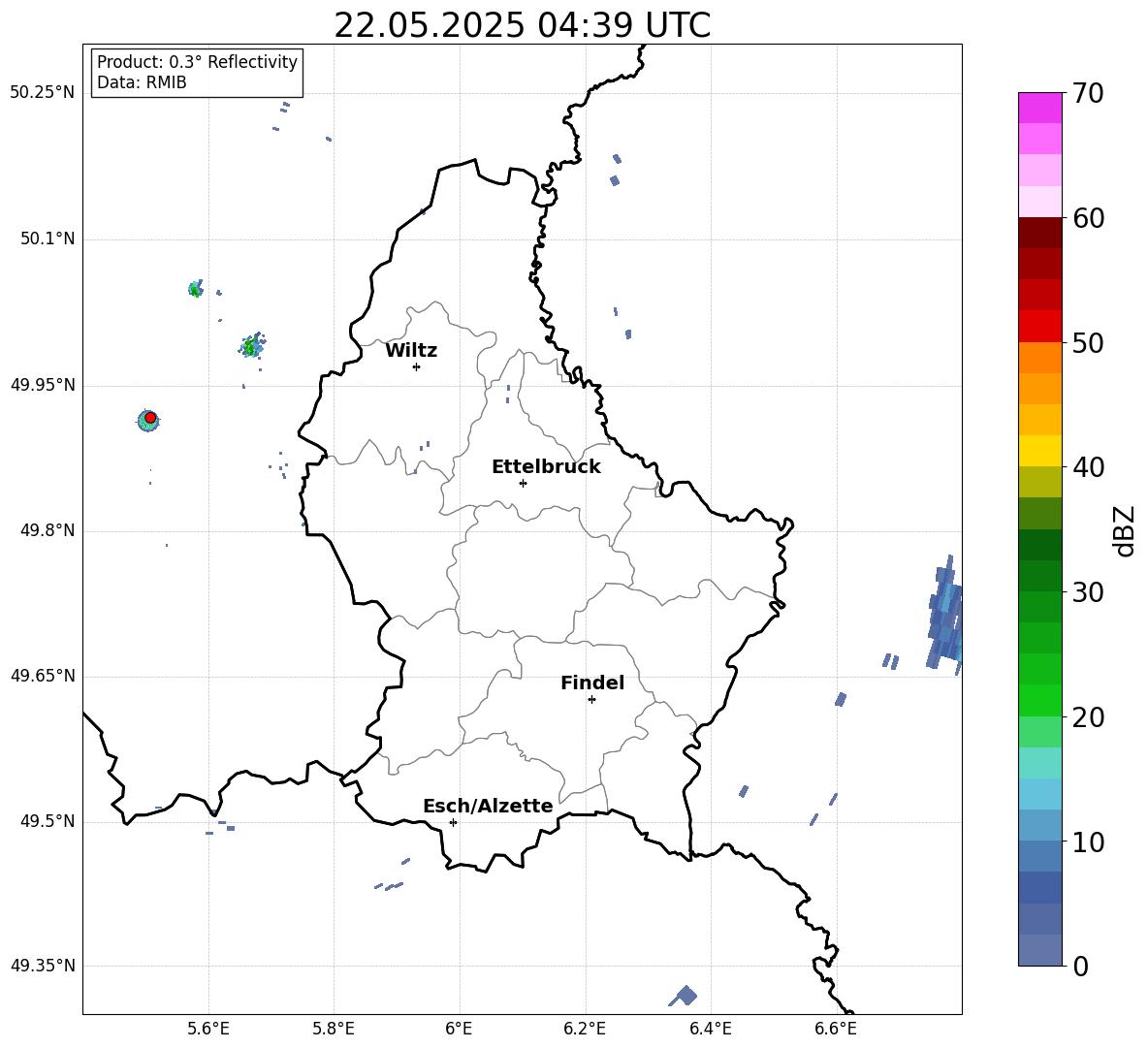Click the 49.35°N latitude tick label
The image size is (1148, 1048).
point(43,966)
